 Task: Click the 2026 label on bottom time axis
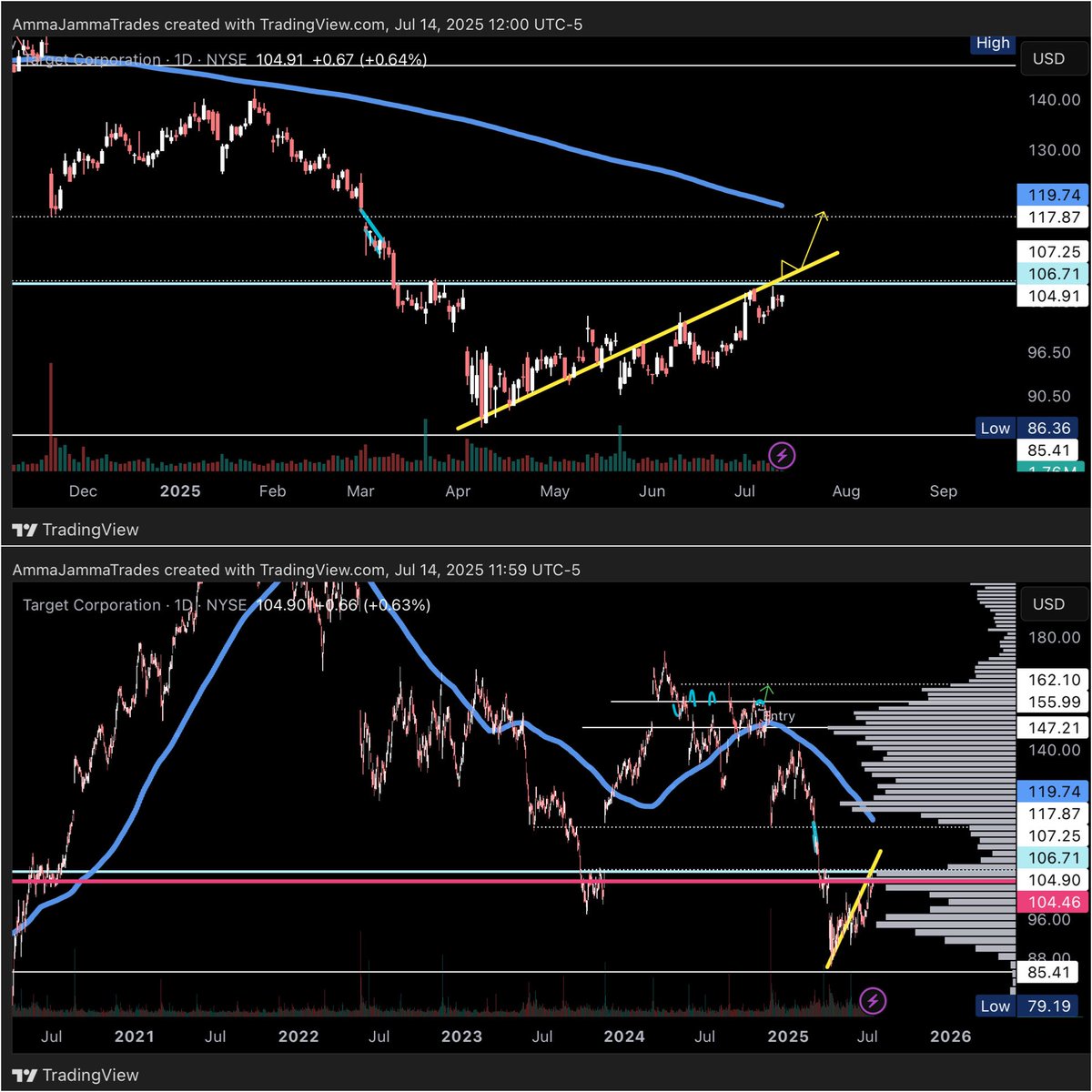(x=951, y=1036)
